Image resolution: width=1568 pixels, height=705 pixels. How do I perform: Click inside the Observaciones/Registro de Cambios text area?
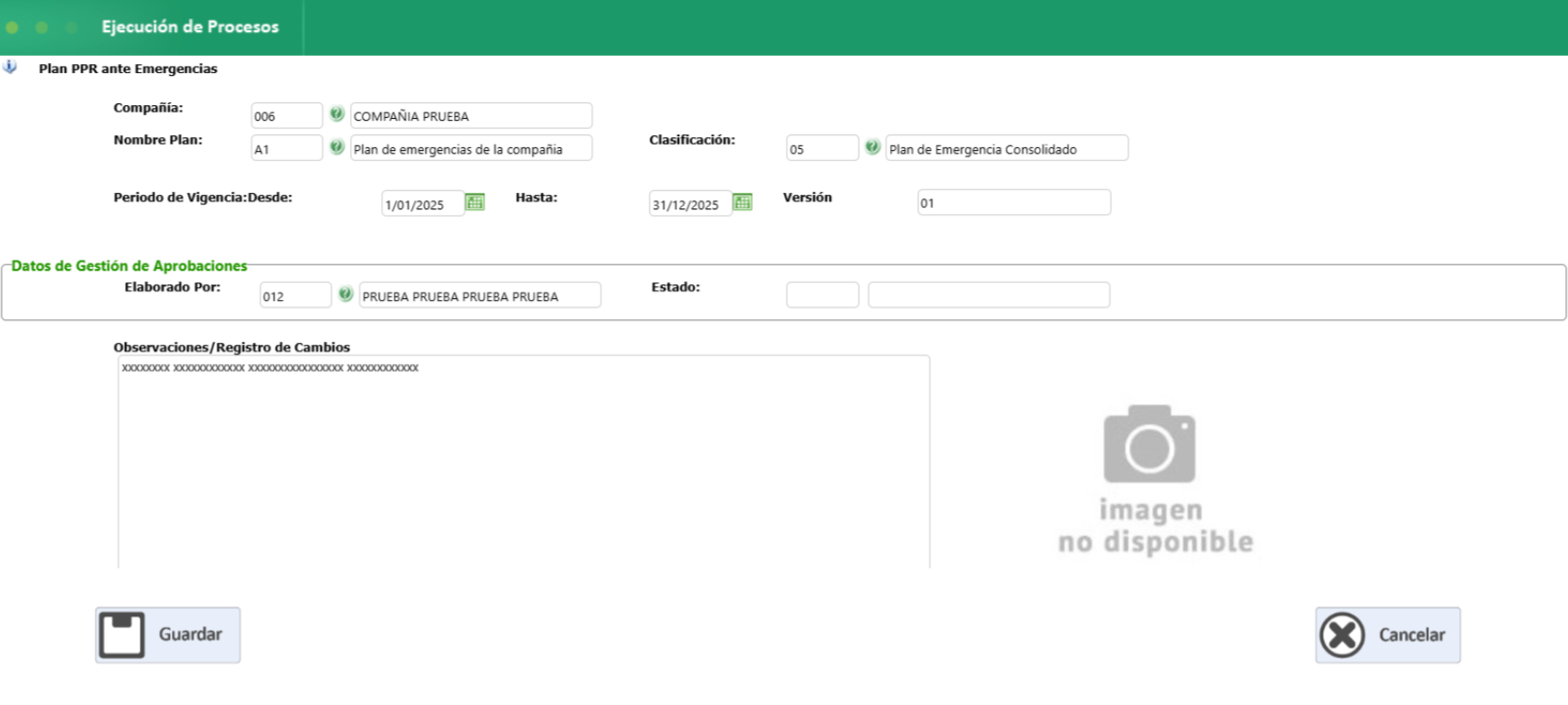pos(524,462)
